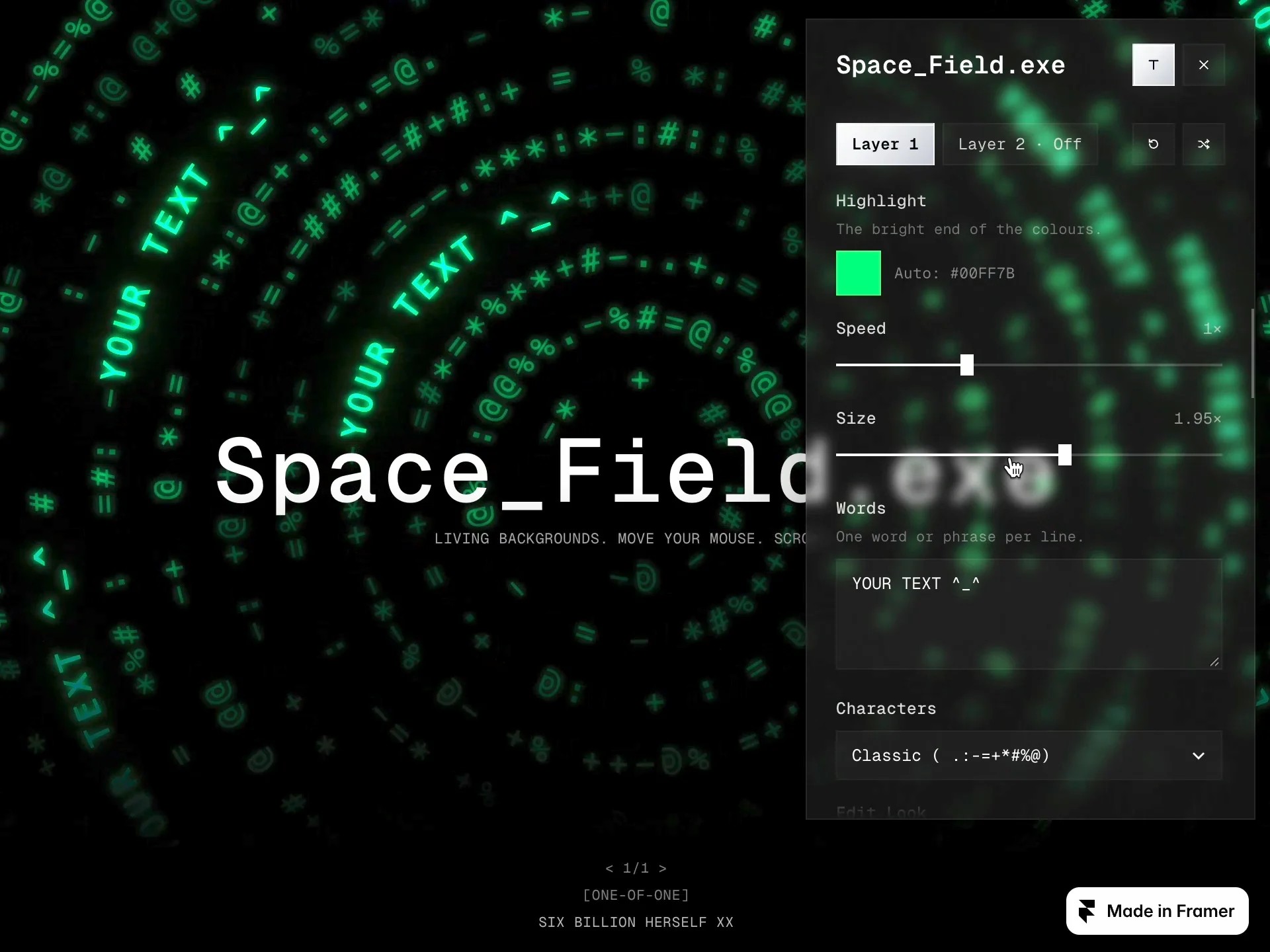Select the Layer 1 tab
This screenshot has height=952, width=1270.
(885, 144)
